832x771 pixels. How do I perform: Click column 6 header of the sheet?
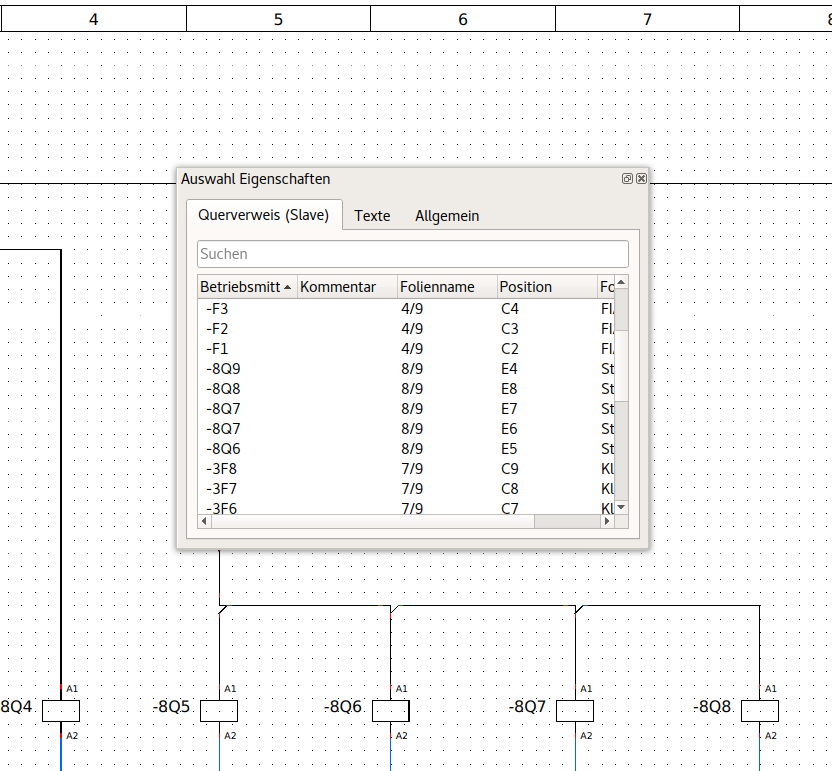point(463,19)
